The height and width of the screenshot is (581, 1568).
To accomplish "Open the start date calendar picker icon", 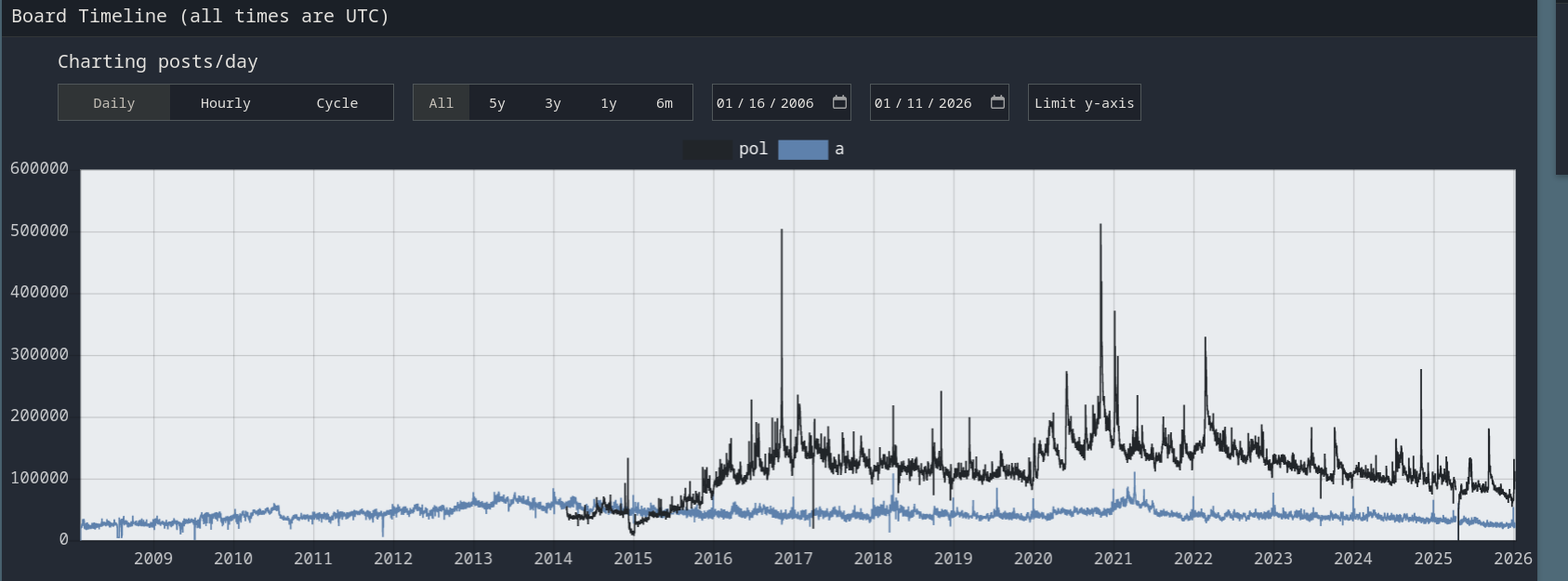I will [839, 102].
